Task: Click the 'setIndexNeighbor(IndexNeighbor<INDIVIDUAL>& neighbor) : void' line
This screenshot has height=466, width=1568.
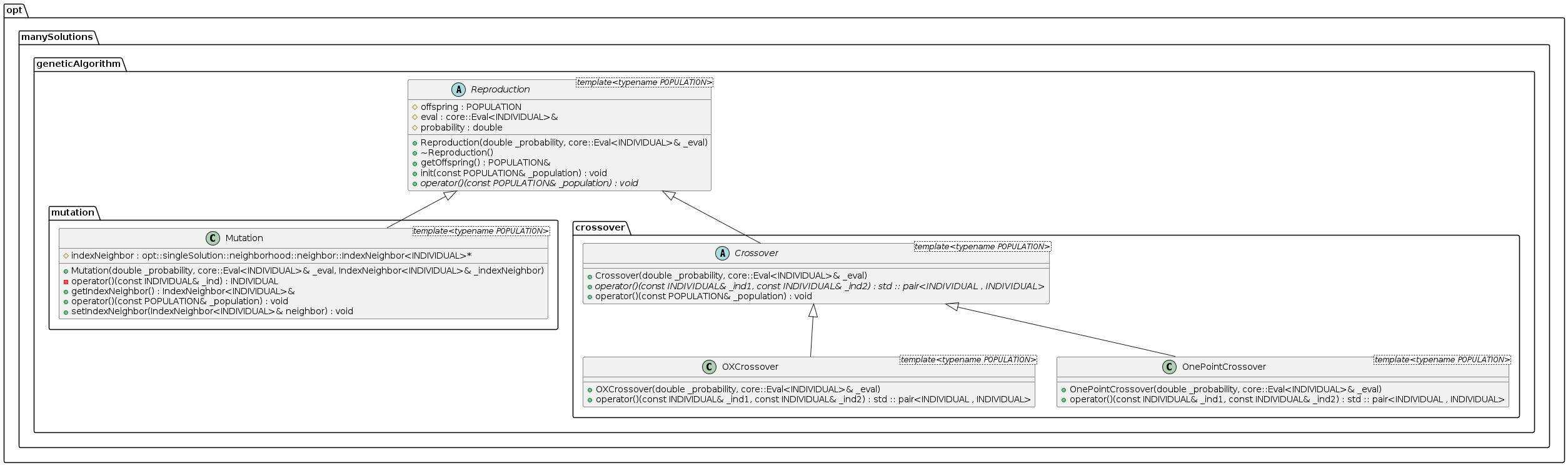Action: 212,311
